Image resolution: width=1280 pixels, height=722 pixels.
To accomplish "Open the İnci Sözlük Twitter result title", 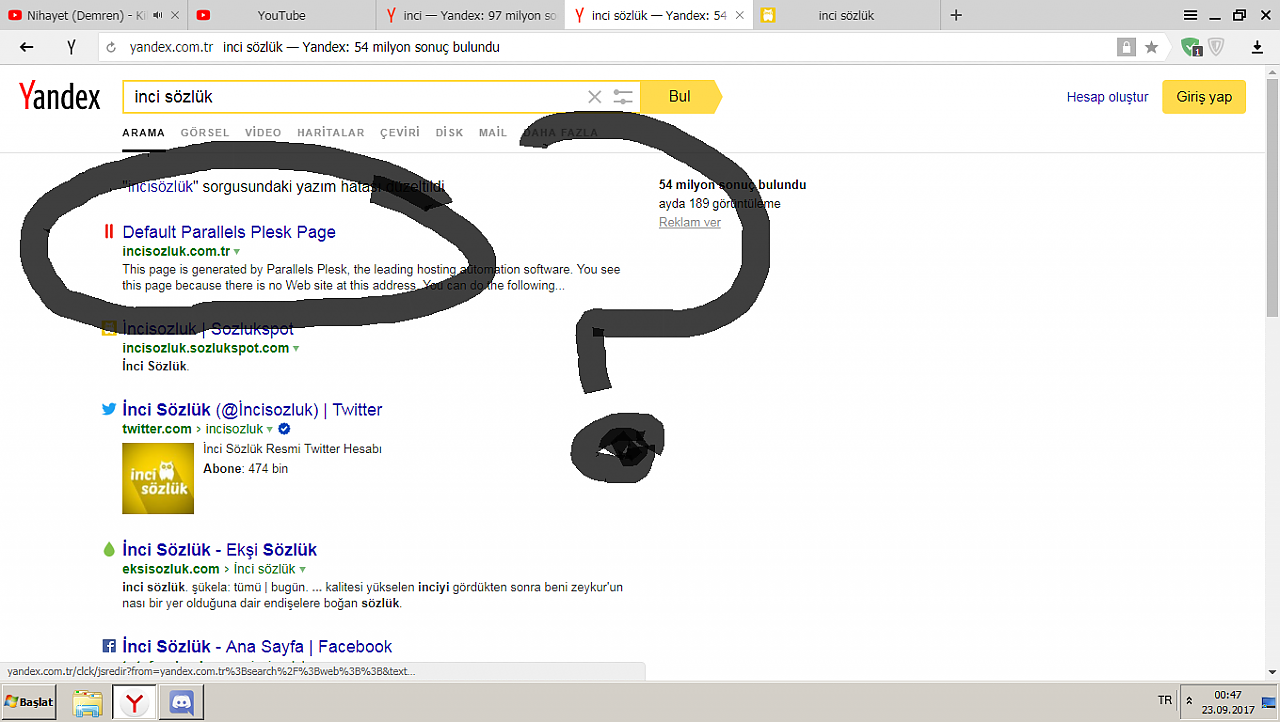I will 252,409.
